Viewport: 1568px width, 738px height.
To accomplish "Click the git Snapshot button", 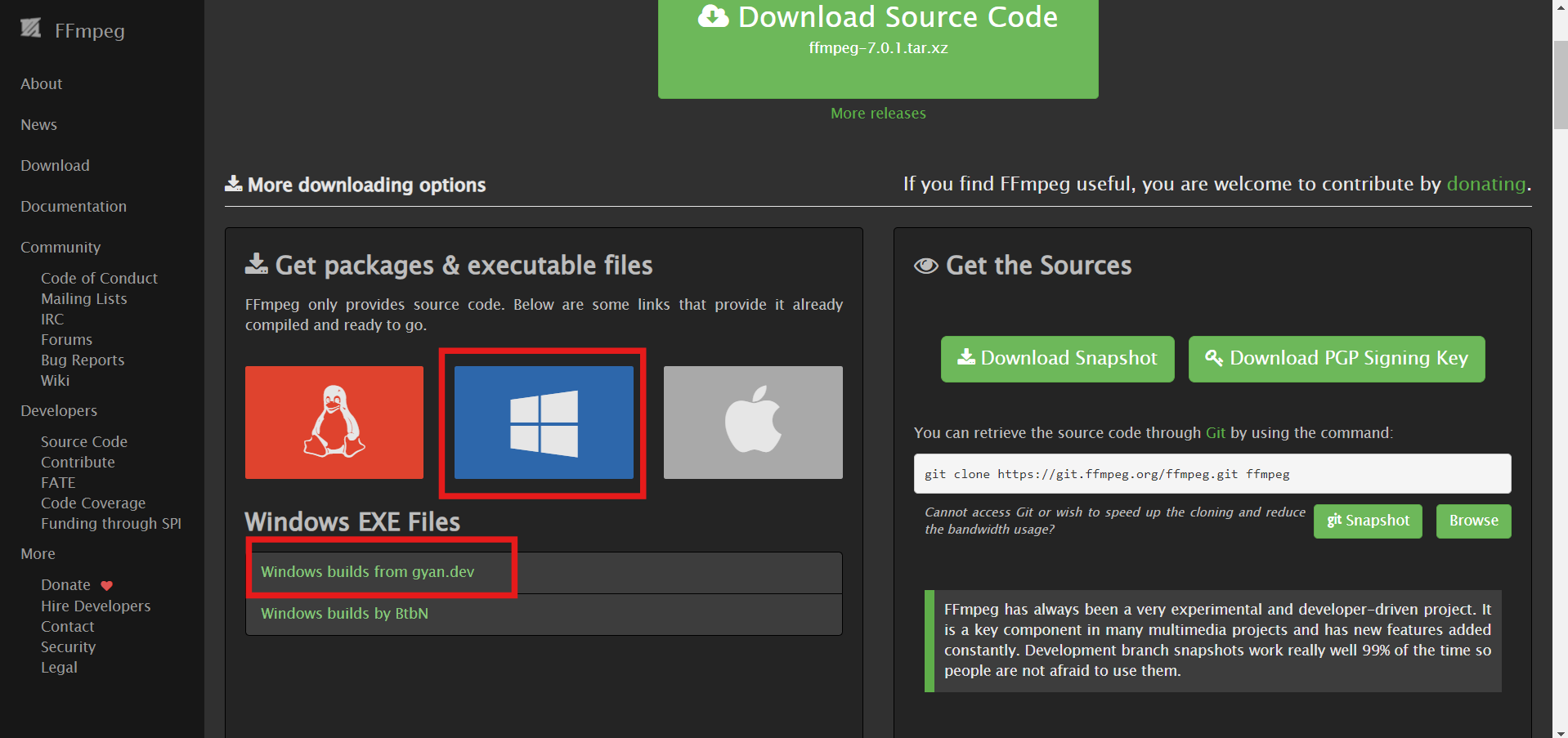I will (1368, 521).
